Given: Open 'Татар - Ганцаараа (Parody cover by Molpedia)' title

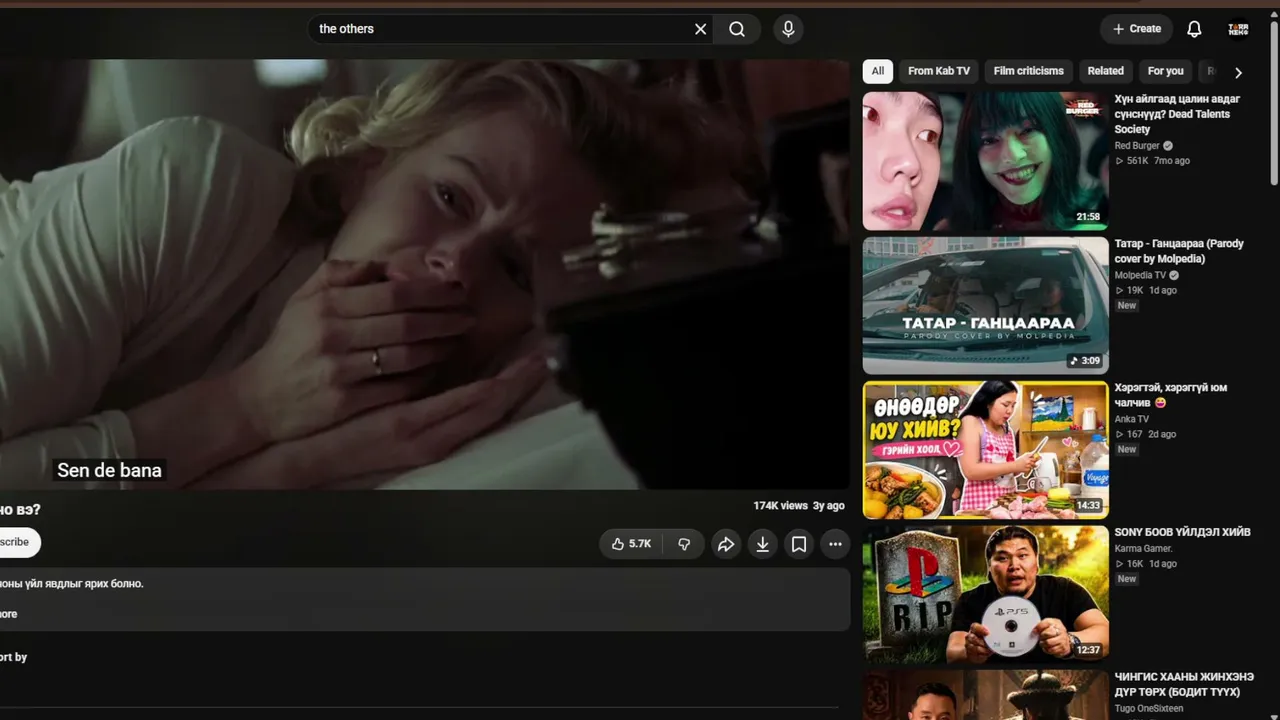Looking at the screenshot, I should (1178, 251).
